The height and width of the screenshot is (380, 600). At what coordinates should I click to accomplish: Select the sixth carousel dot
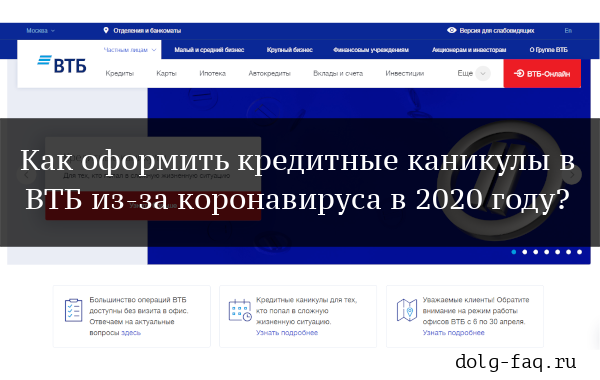click(569, 252)
